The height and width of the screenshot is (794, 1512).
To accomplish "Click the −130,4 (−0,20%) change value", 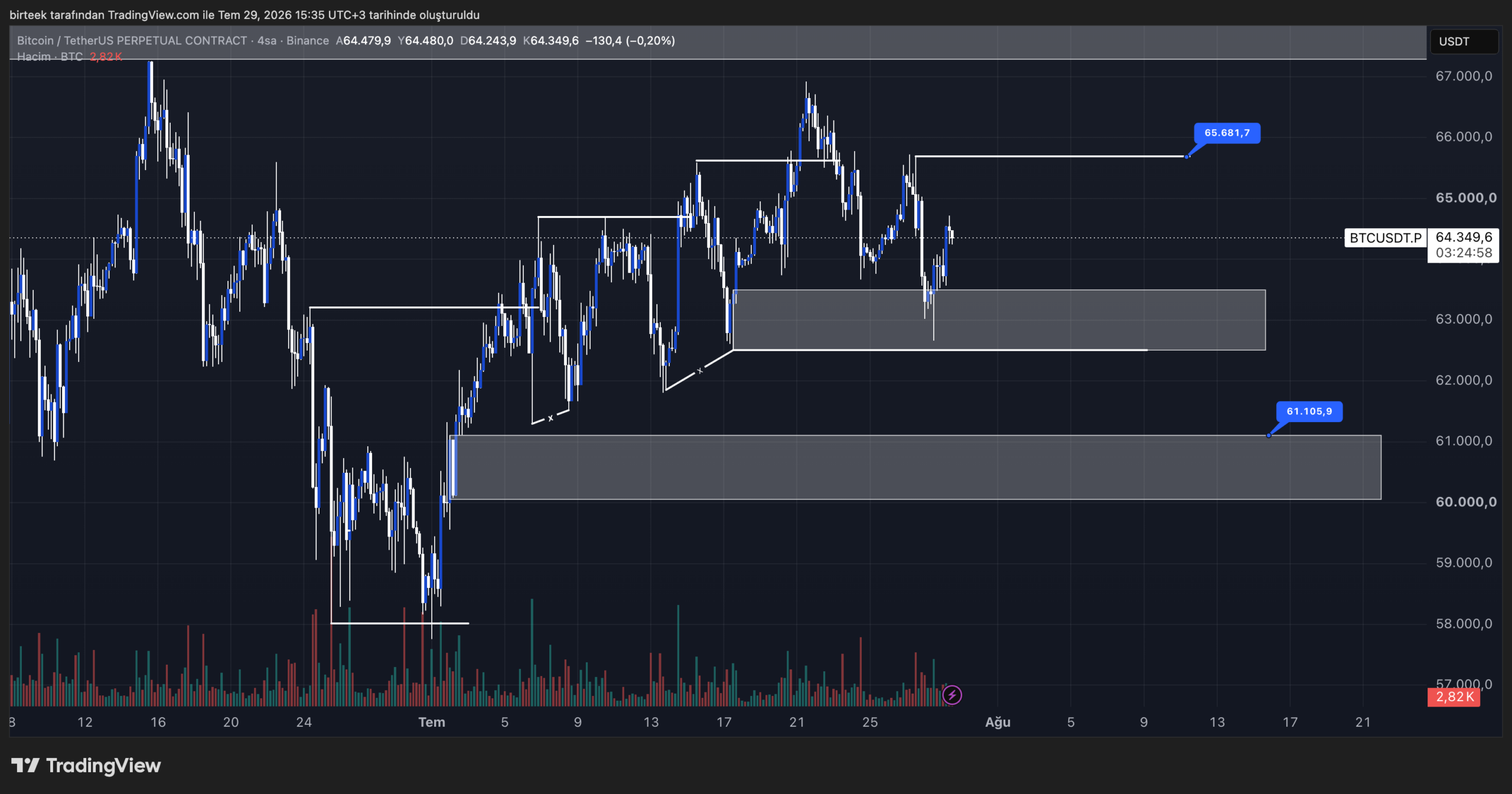I will click(x=630, y=40).
